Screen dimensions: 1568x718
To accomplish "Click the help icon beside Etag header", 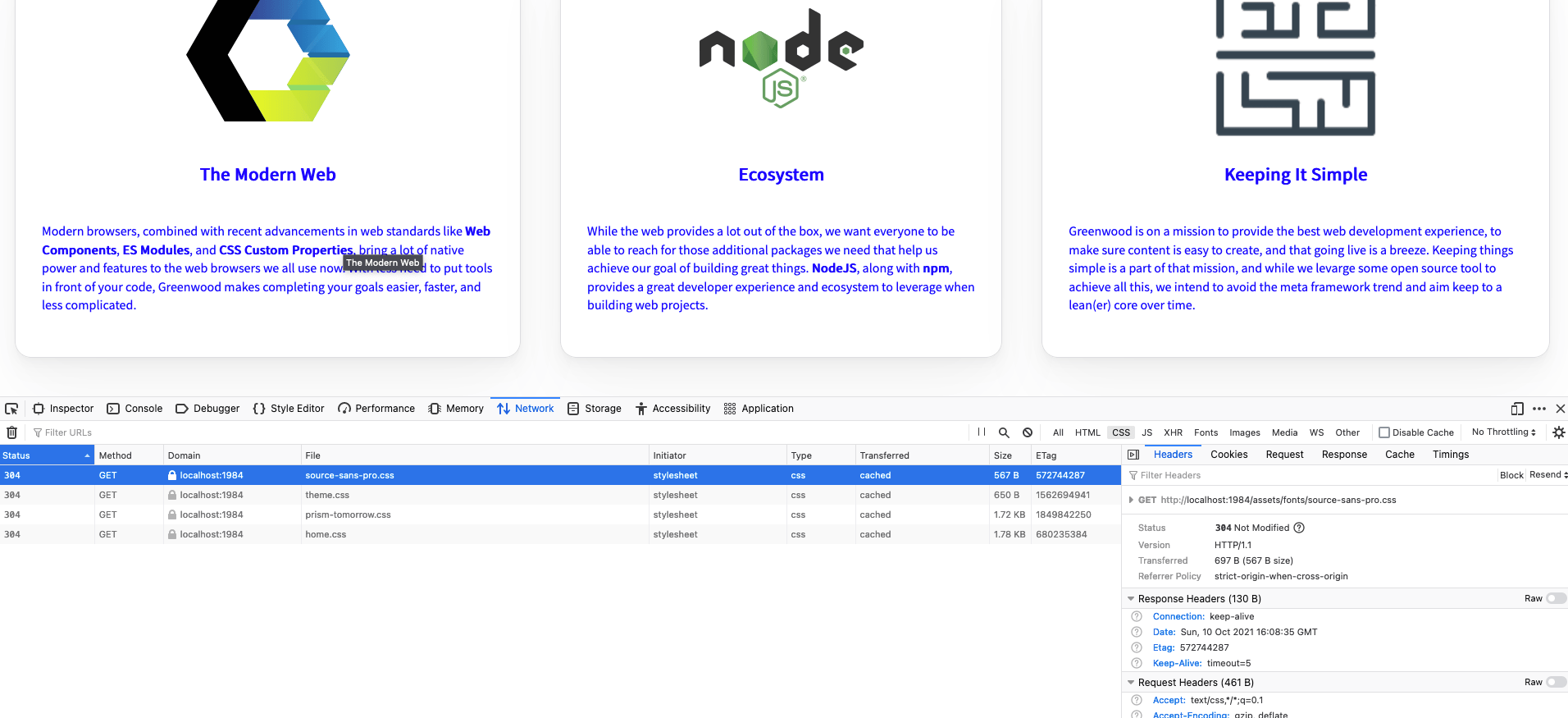I will click(x=1137, y=647).
